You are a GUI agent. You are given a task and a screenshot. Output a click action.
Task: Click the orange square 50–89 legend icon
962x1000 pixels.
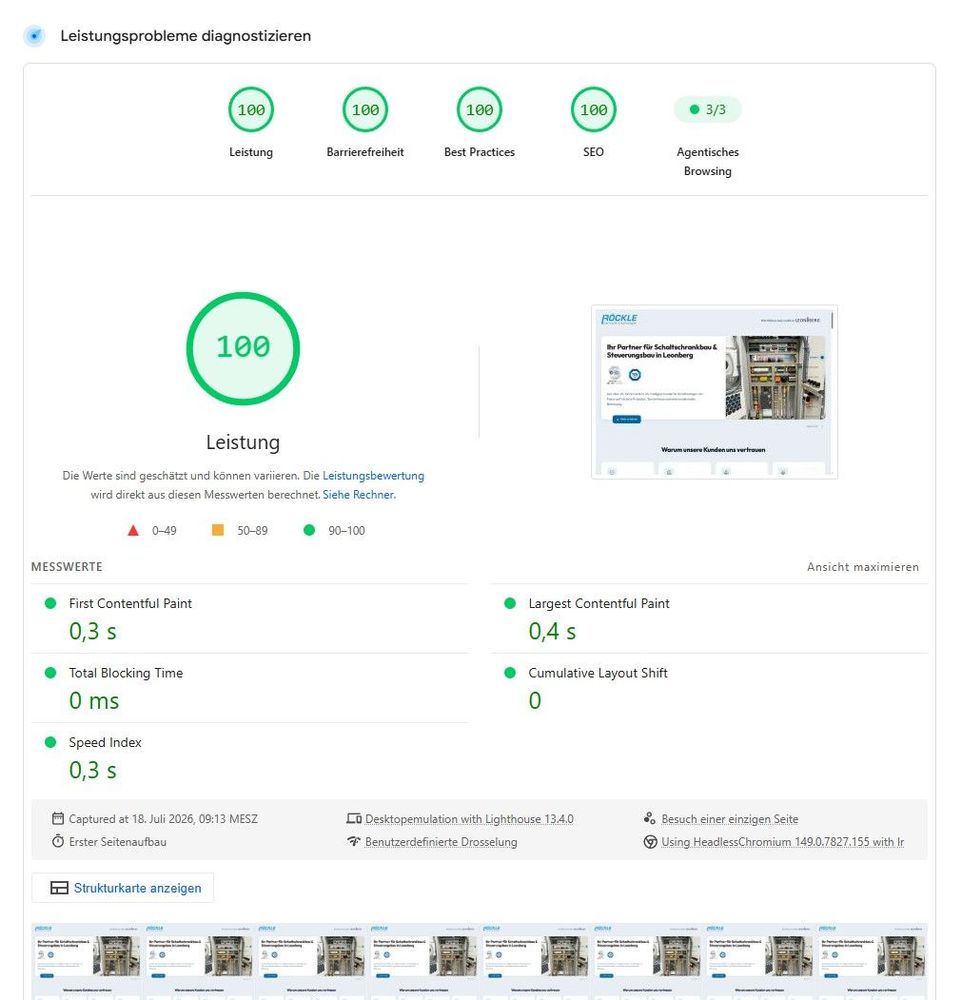click(x=218, y=530)
